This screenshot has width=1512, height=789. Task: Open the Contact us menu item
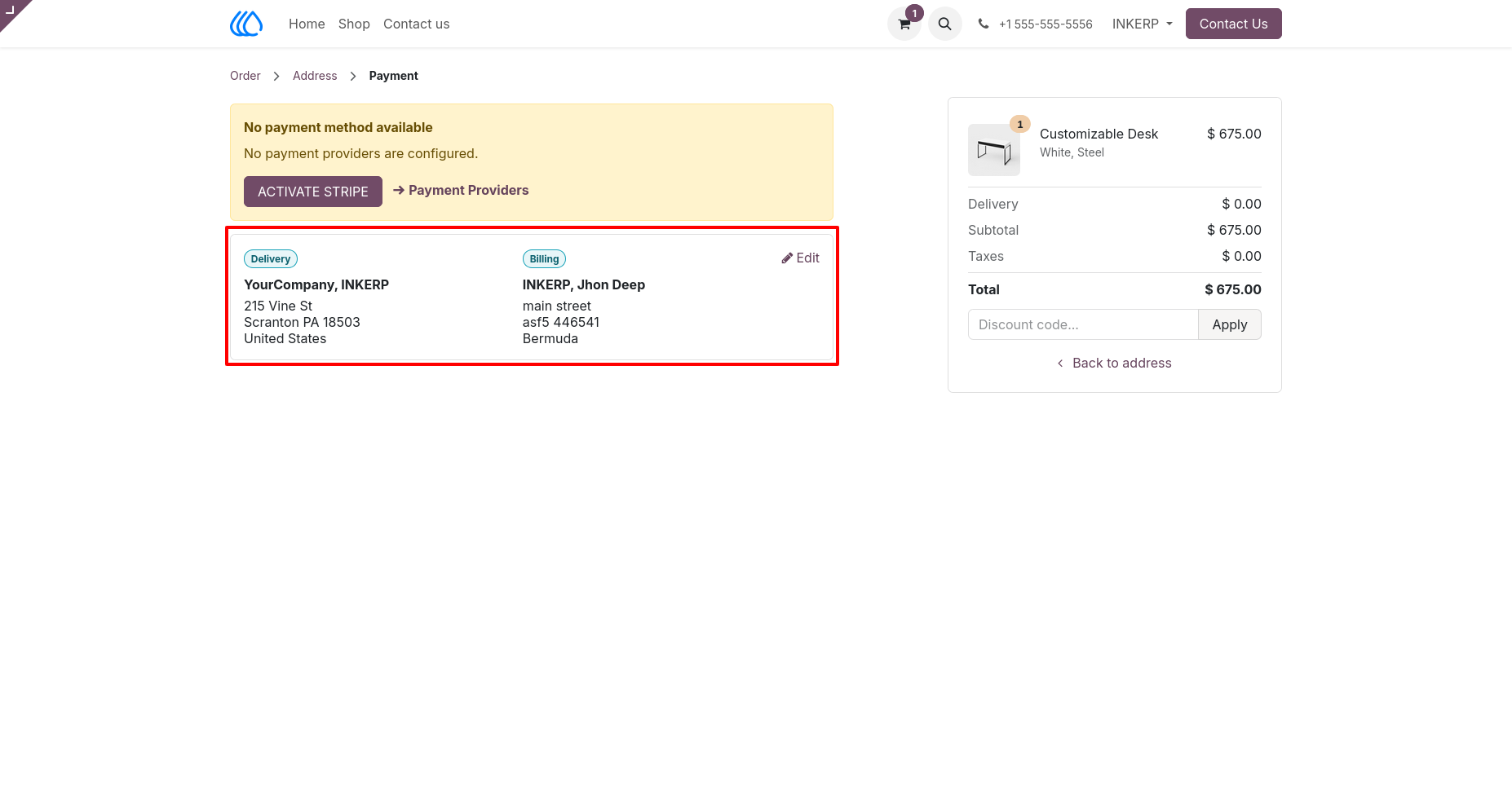pos(416,24)
